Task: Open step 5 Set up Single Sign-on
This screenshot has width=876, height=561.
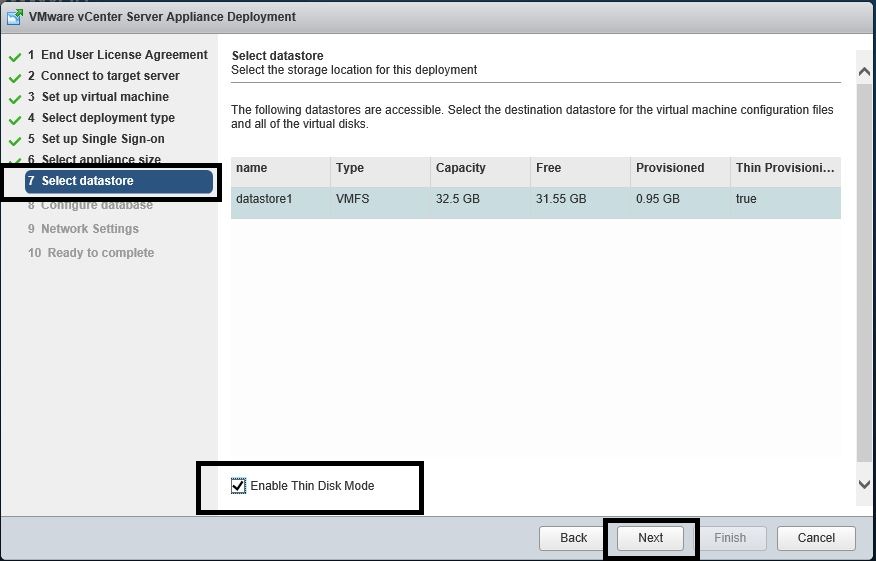Action: click(102, 139)
